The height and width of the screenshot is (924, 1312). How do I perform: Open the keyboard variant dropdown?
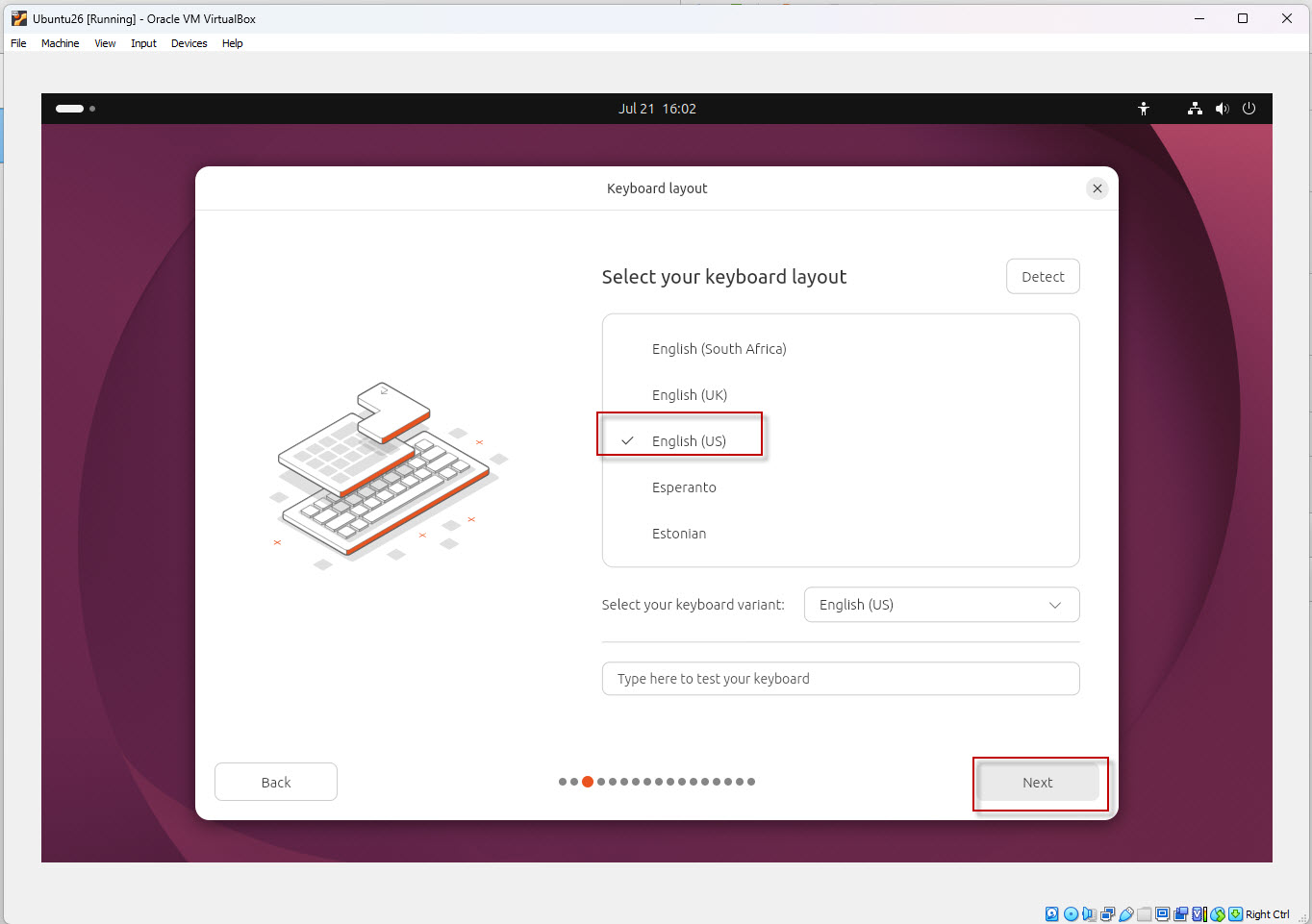click(x=942, y=605)
